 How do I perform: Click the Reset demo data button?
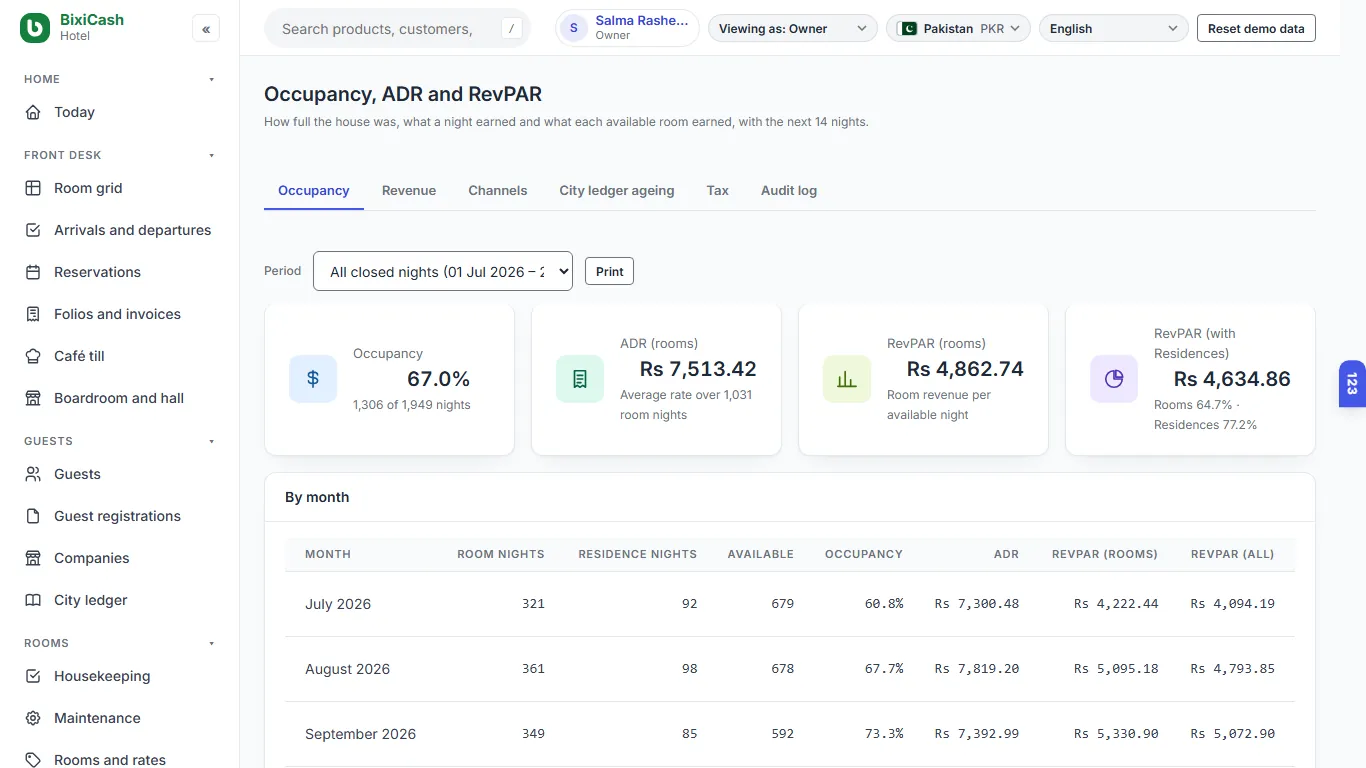[1256, 29]
